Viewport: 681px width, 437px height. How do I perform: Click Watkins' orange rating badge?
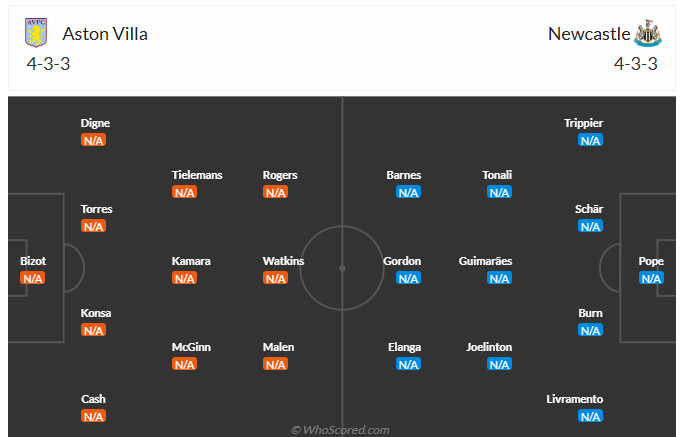click(275, 278)
